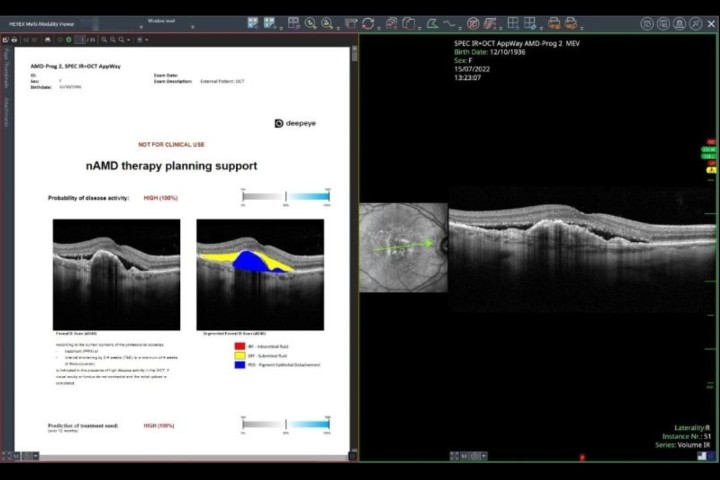Toggle the yellow annotation marker on right edge
The height and width of the screenshot is (480, 720).
pyautogui.click(x=710, y=170)
